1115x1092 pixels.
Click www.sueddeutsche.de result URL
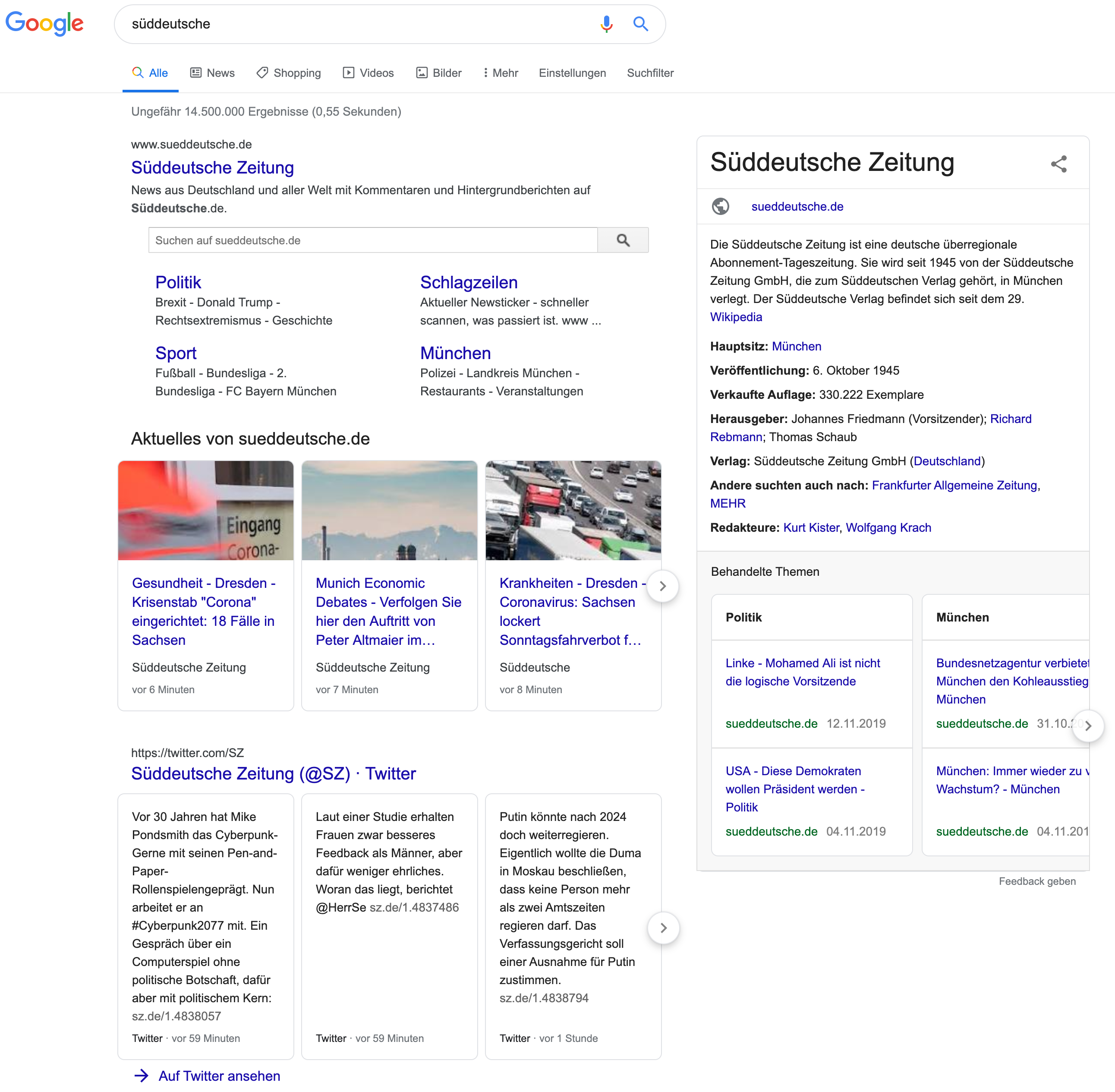[x=192, y=145]
